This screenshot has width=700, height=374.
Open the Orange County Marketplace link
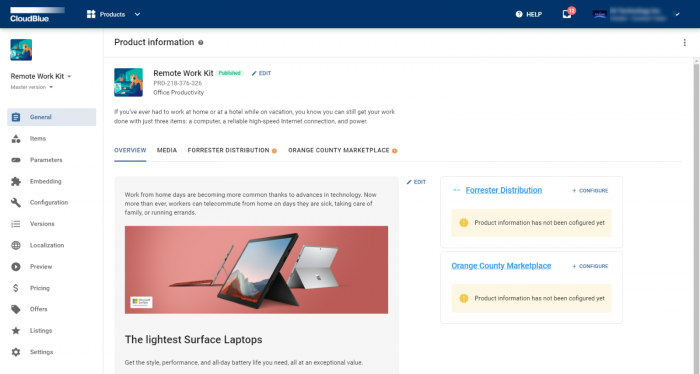click(x=501, y=266)
